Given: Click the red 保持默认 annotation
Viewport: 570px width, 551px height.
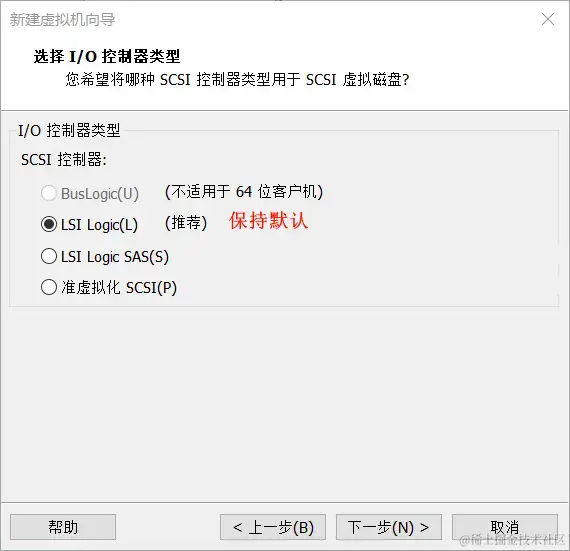Looking at the screenshot, I should (x=268, y=221).
